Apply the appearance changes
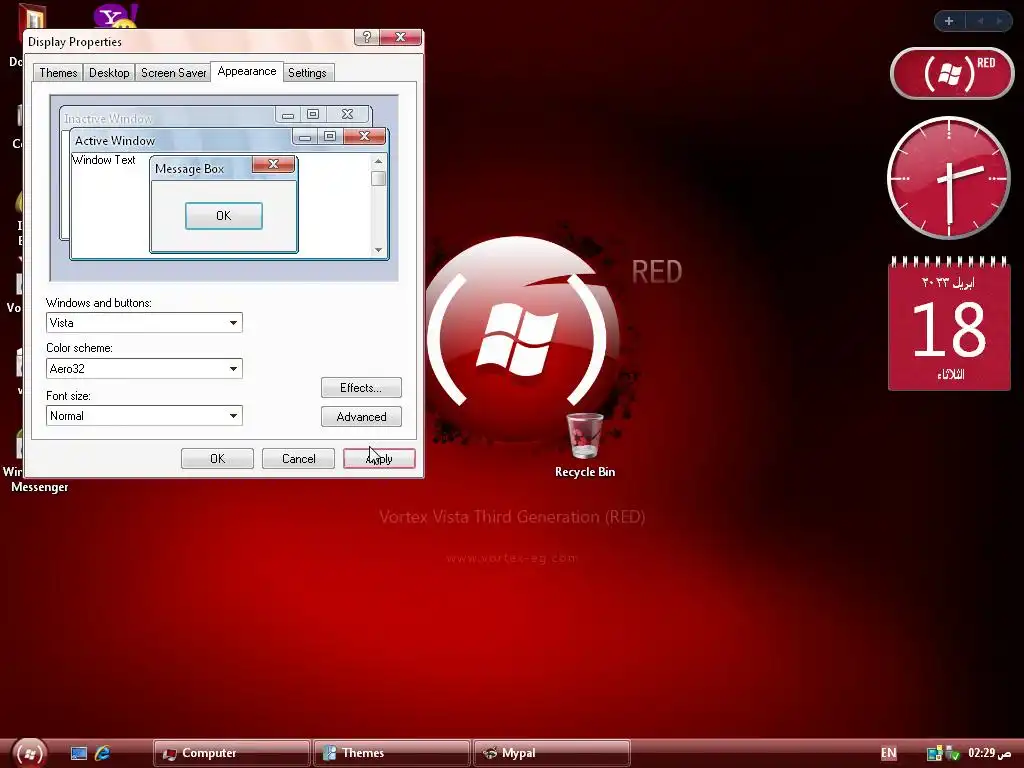Viewport: 1024px width, 768px height. [x=379, y=458]
